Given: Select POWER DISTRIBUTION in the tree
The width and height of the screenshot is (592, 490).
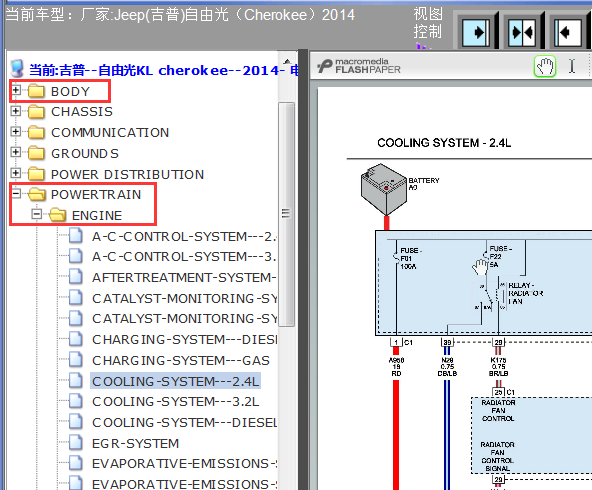Looking at the screenshot, I should 128,174.
